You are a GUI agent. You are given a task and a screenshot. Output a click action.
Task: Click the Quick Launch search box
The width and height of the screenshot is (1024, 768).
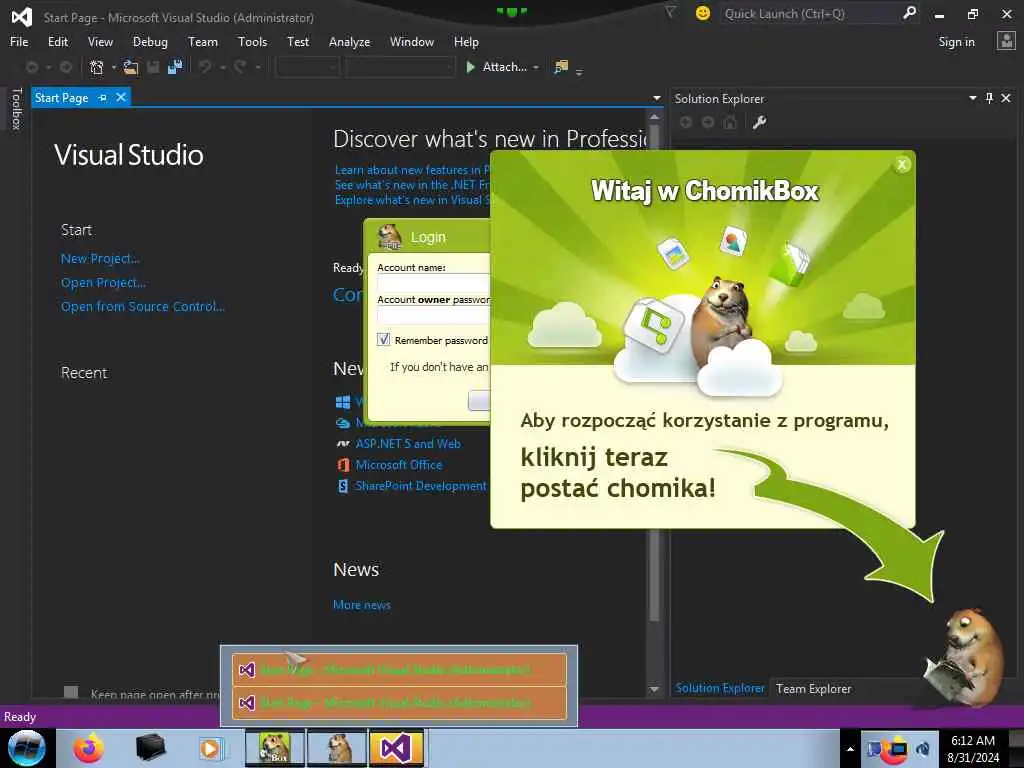tap(810, 13)
